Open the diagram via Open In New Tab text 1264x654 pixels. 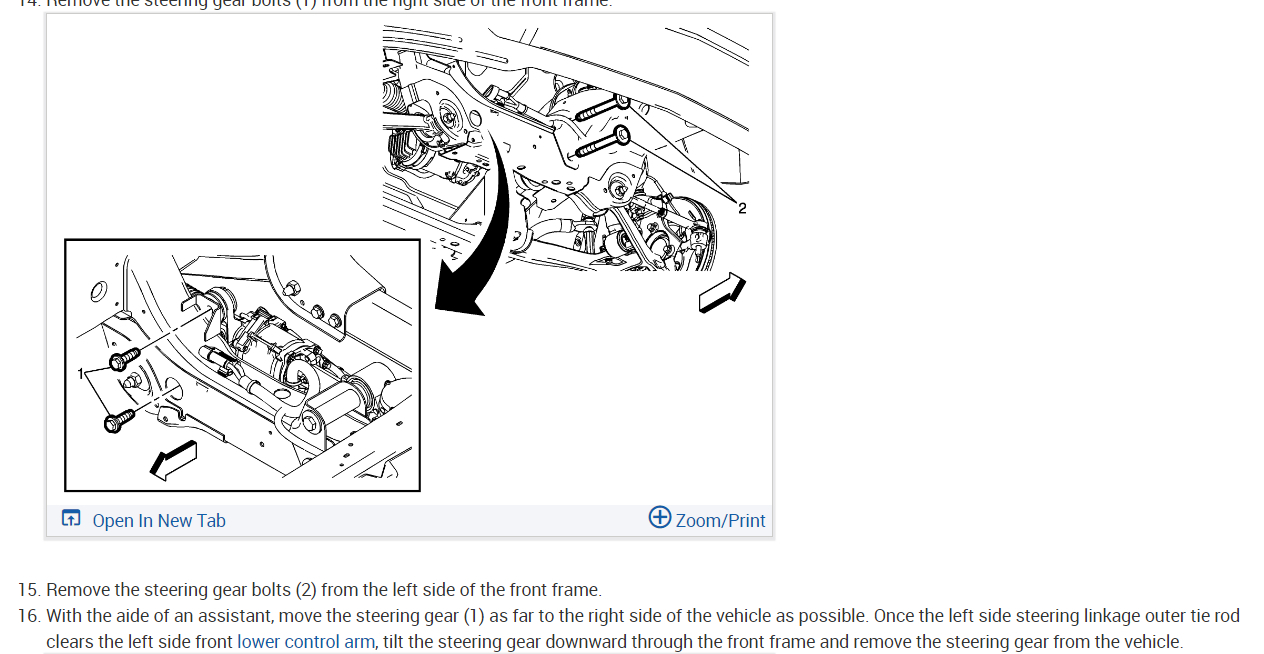pyautogui.click(x=159, y=520)
